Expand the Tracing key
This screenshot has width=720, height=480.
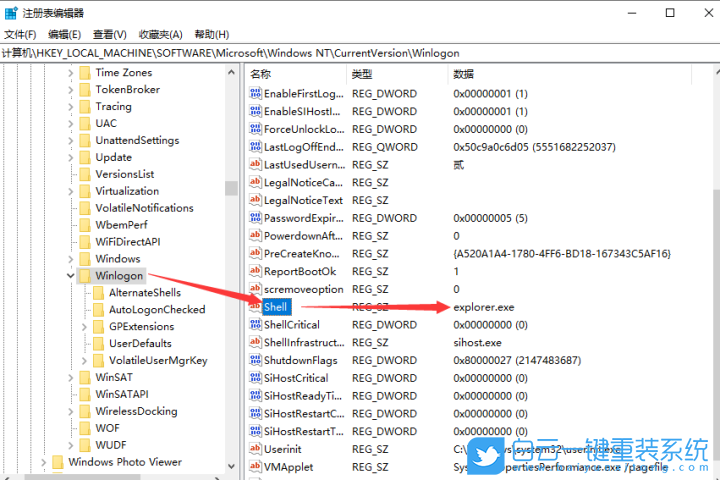(x=70, y=107)
